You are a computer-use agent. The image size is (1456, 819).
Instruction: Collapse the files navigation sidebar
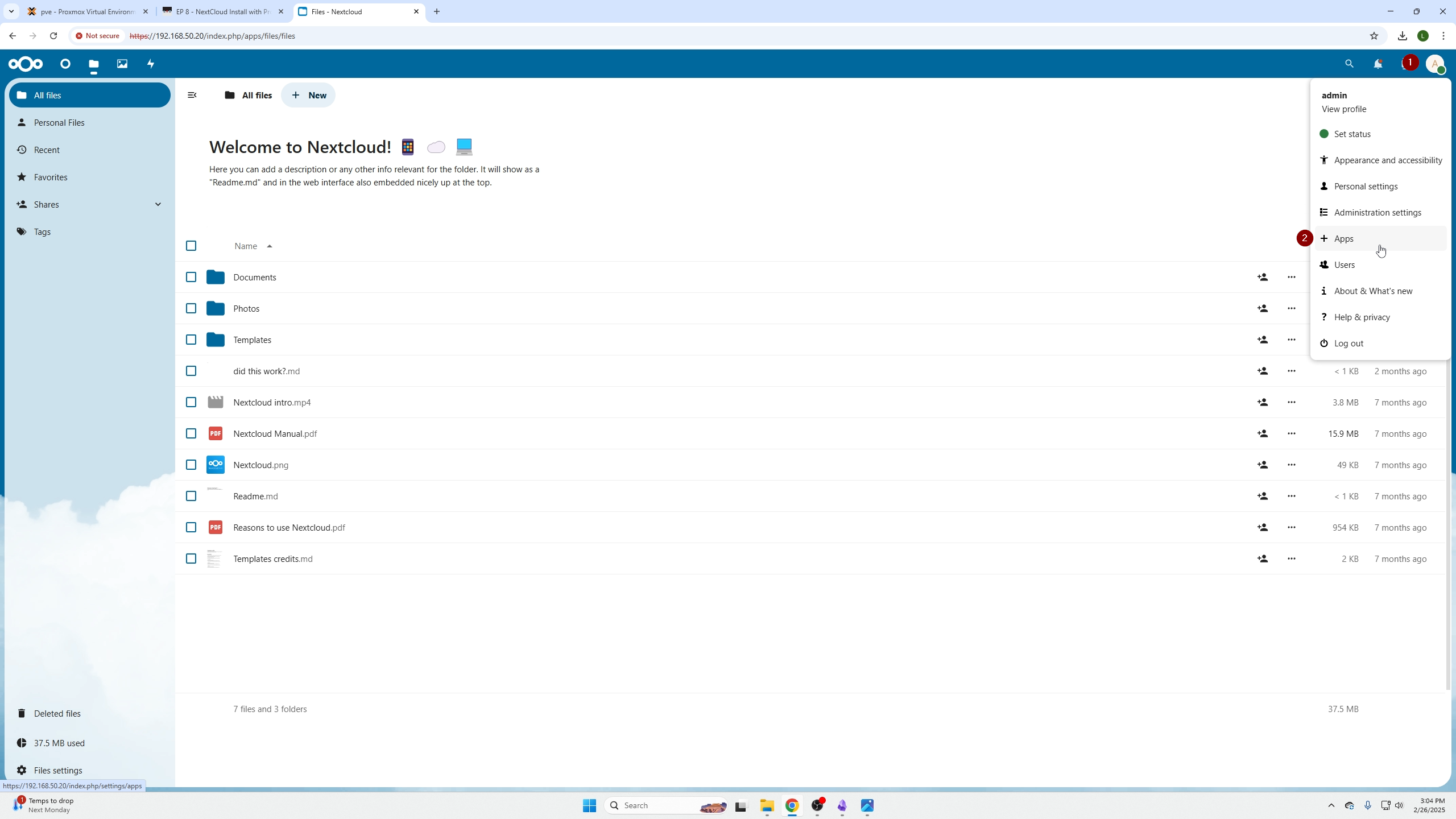(192, 95)
